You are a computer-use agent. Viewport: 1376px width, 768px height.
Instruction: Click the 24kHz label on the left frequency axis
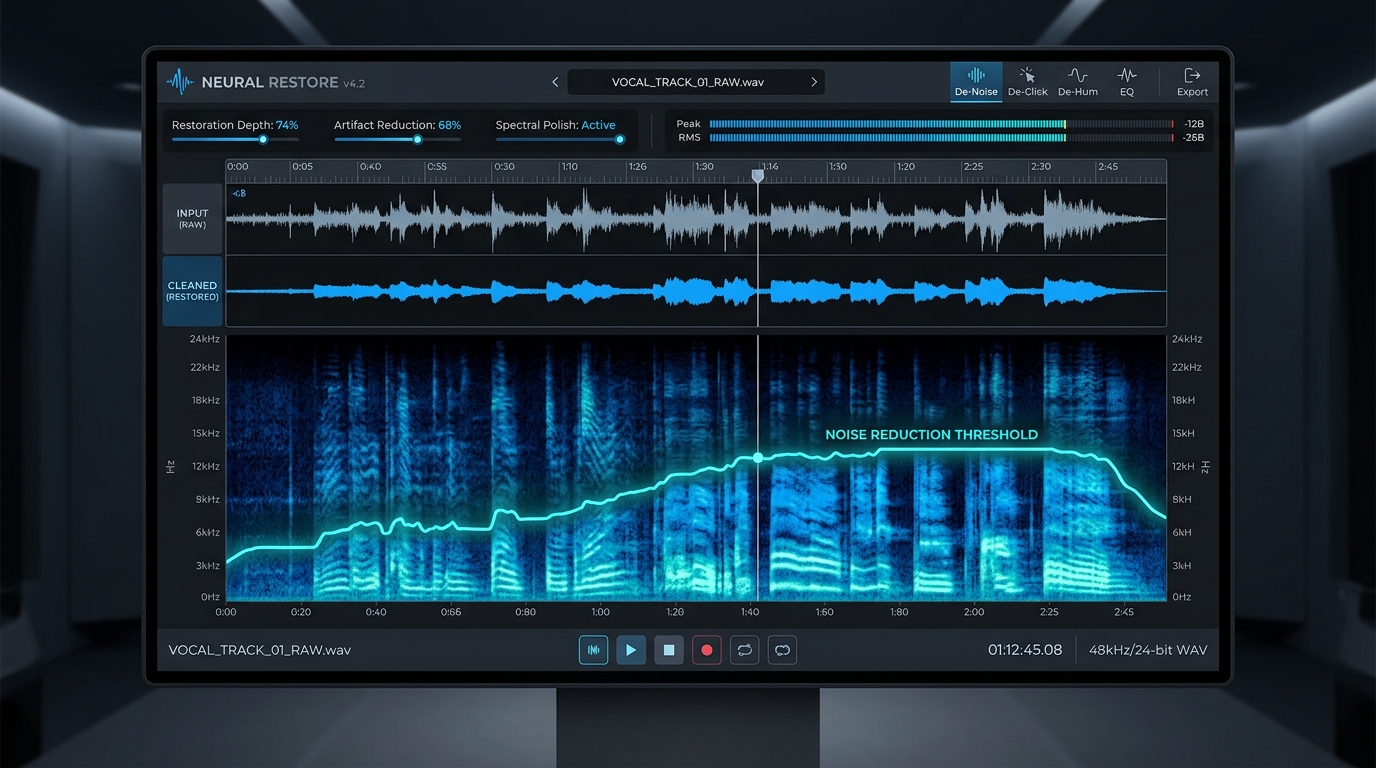(204, 339)
